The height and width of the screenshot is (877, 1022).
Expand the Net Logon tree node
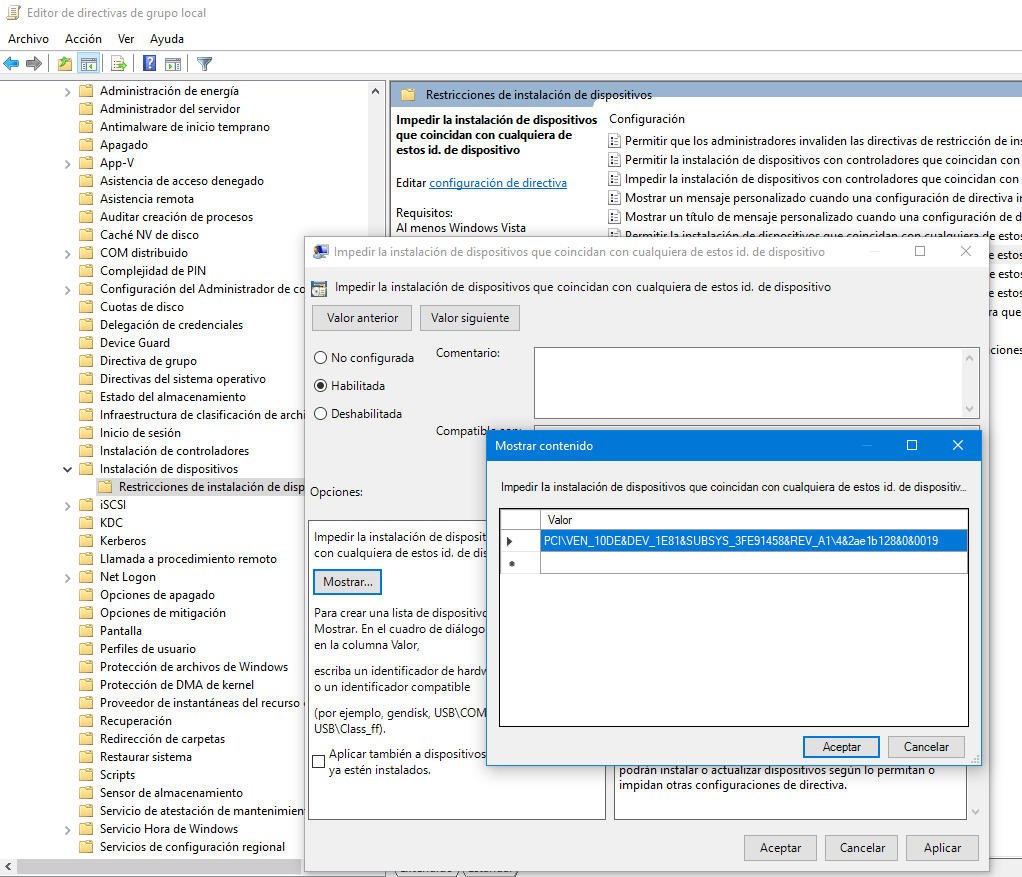click(67, 577)
